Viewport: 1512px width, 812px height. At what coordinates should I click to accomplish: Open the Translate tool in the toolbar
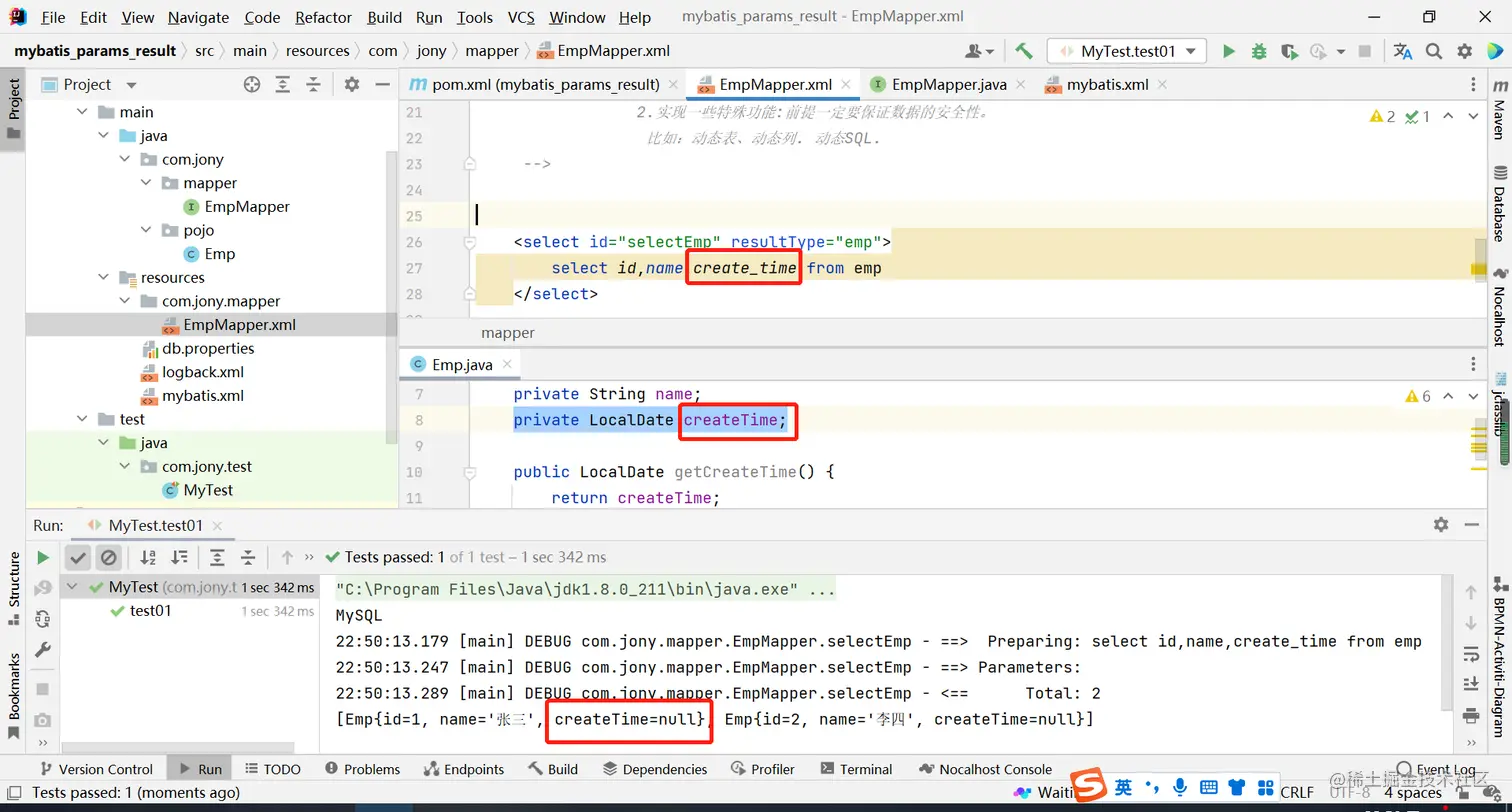point(1403,51)
